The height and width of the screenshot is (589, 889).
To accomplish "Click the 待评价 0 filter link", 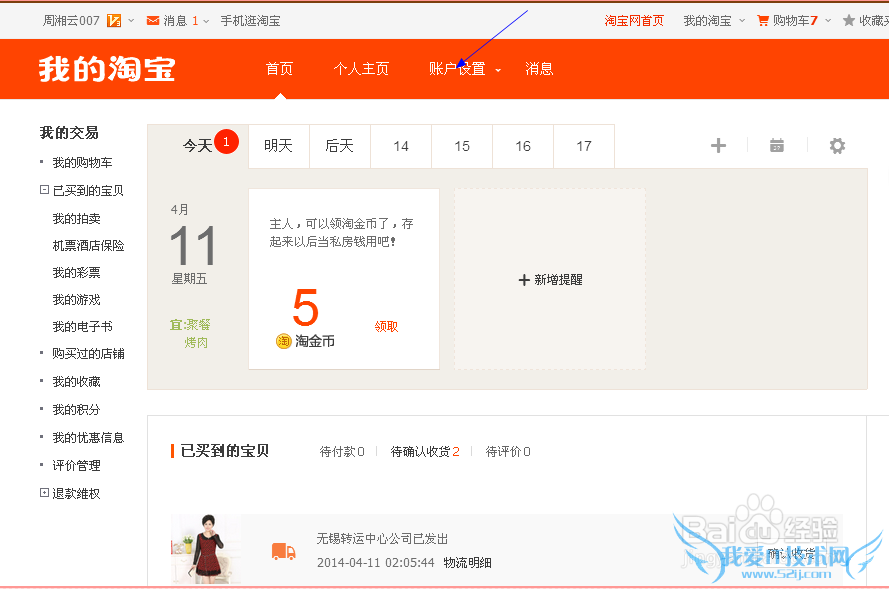I will [508, 451].
